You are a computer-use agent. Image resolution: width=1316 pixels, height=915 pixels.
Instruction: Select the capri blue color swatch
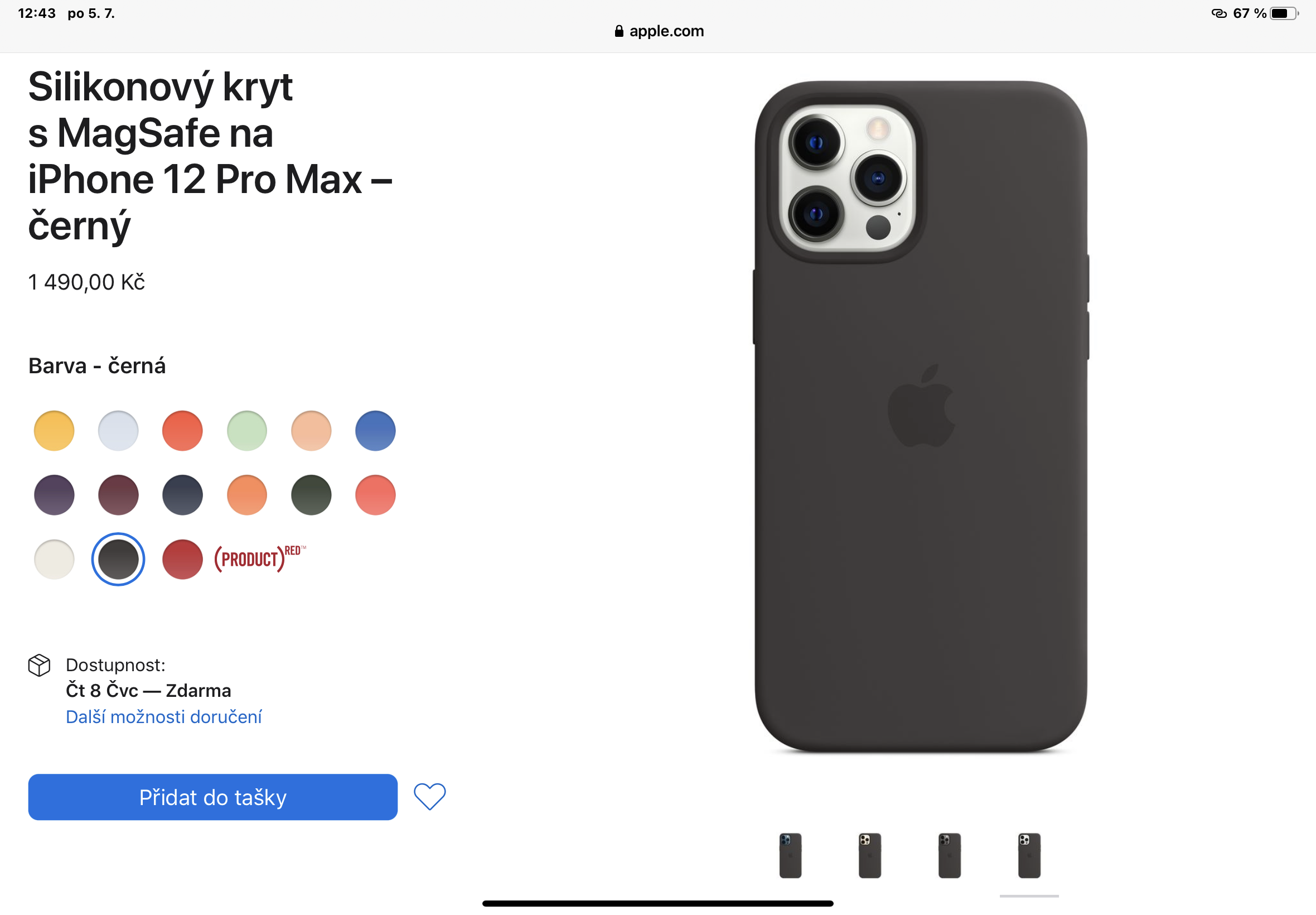(x=375, y=431)
